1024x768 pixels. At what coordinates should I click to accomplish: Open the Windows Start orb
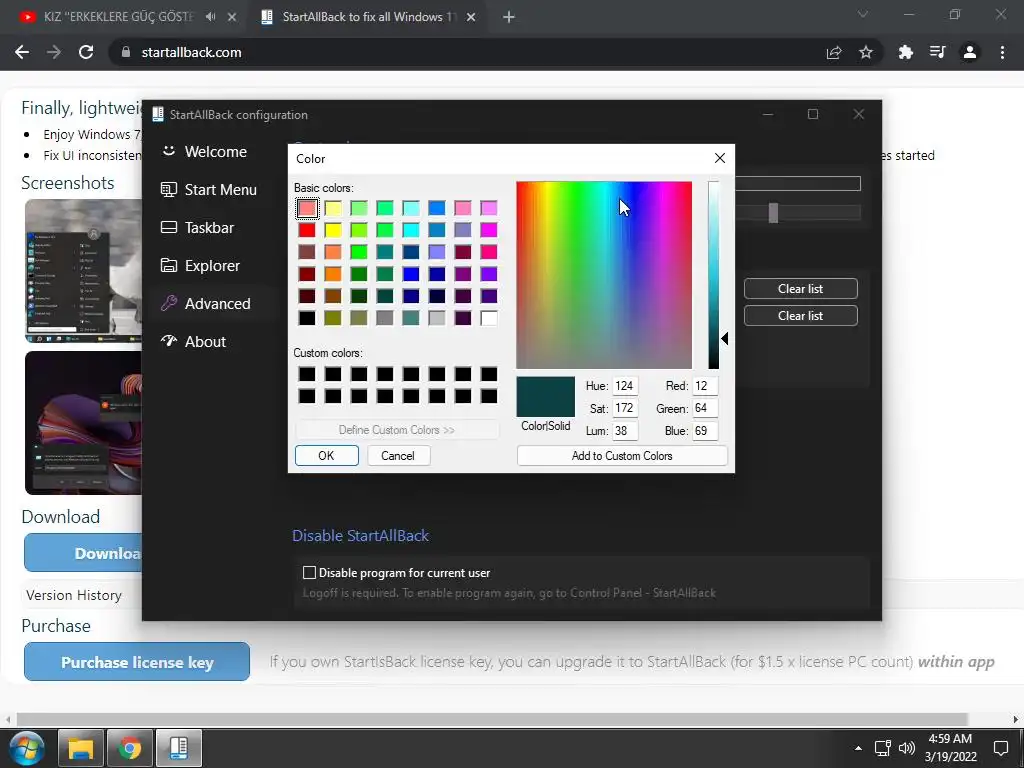(x=27, y=748)
